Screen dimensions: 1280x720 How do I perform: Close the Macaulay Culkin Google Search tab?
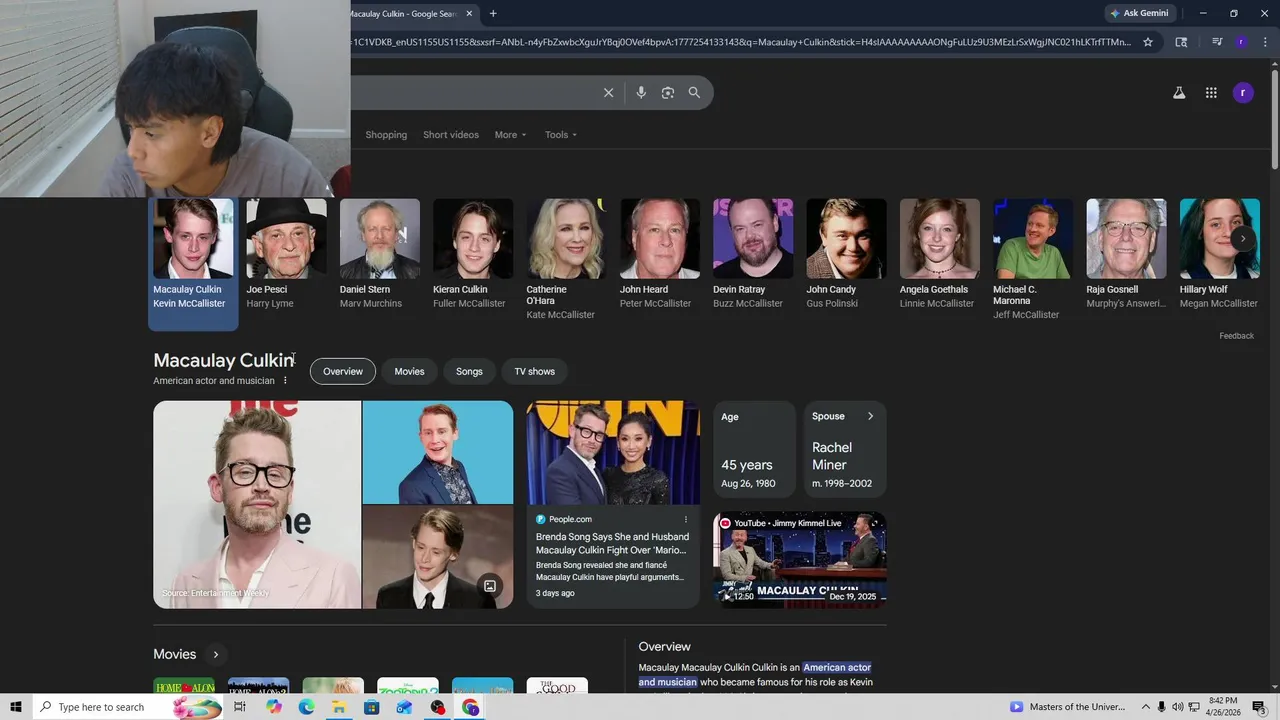[468, 13]
